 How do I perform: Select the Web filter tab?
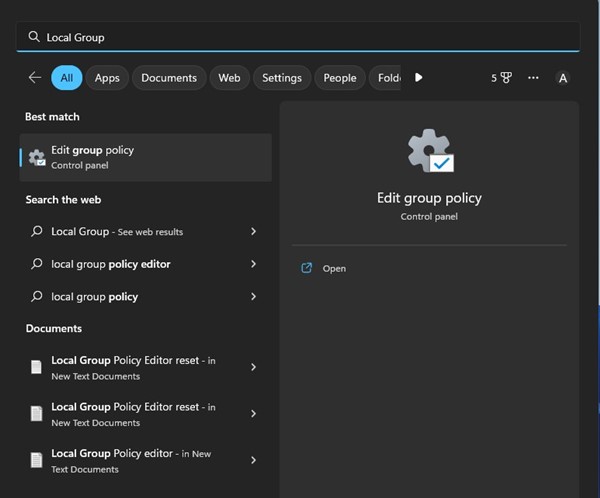coord(229,78)
